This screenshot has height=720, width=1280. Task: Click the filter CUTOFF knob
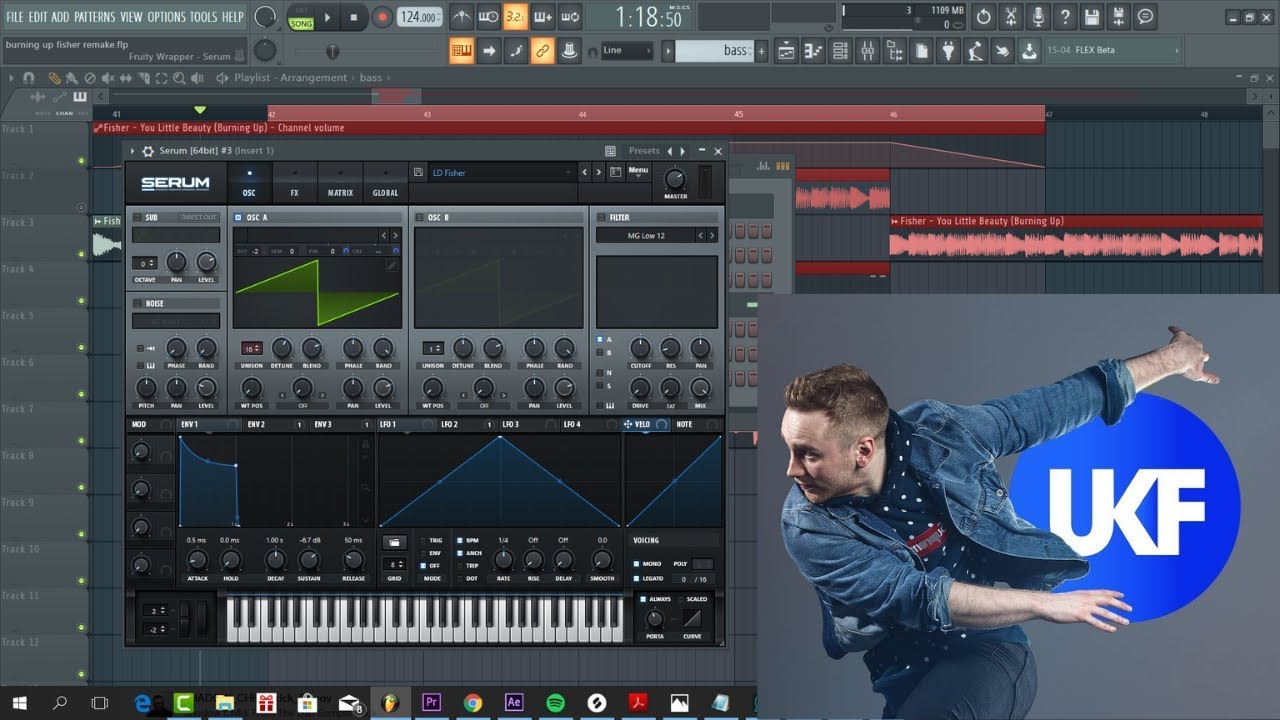pos(641,348)
